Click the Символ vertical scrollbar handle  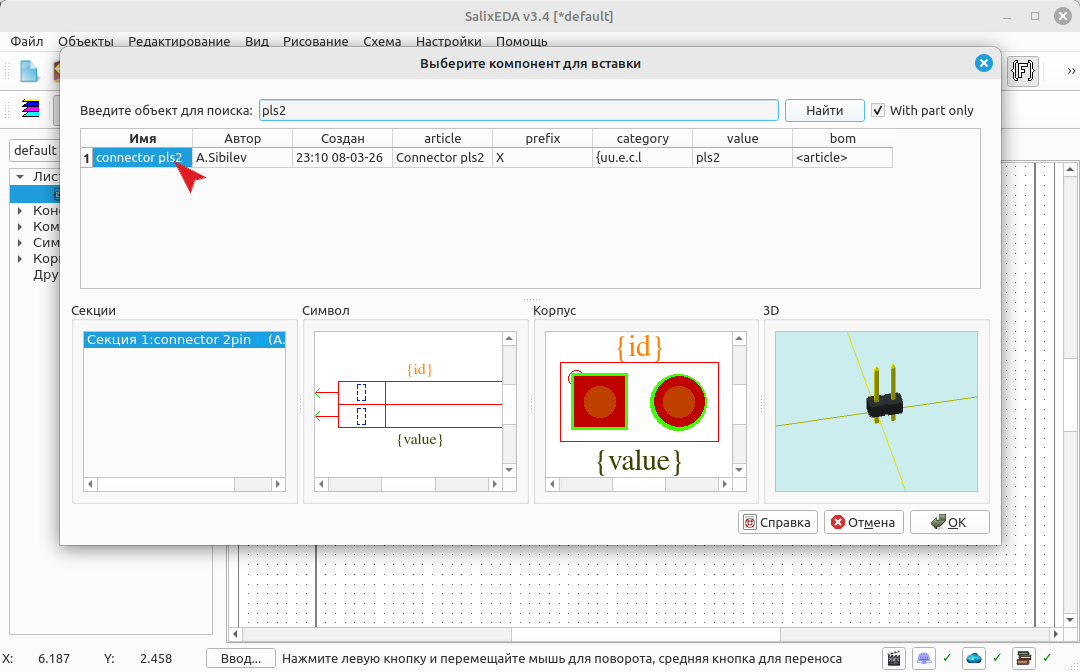coord(509,403)
